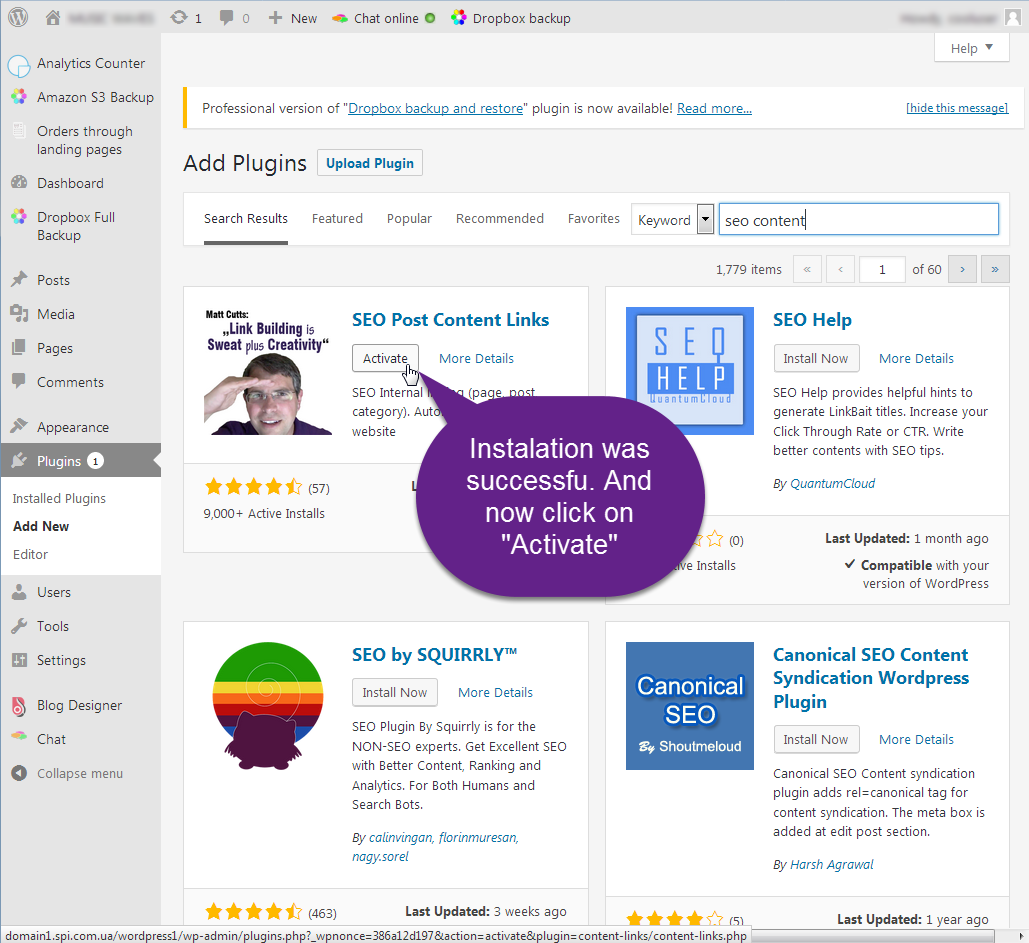Open Chat online in admin bar
Screen dimensions: 1029x943
click(384, 18)
